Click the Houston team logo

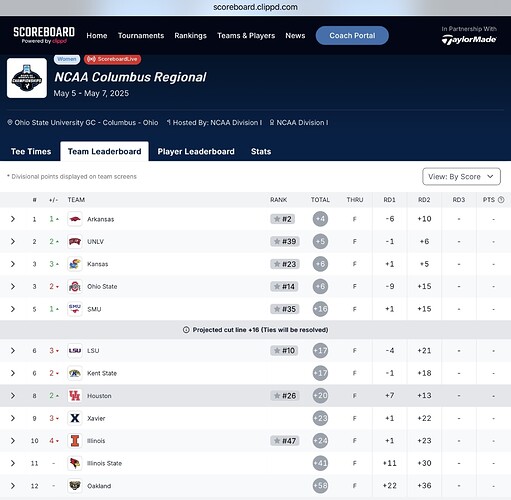(x=75, y=396)
